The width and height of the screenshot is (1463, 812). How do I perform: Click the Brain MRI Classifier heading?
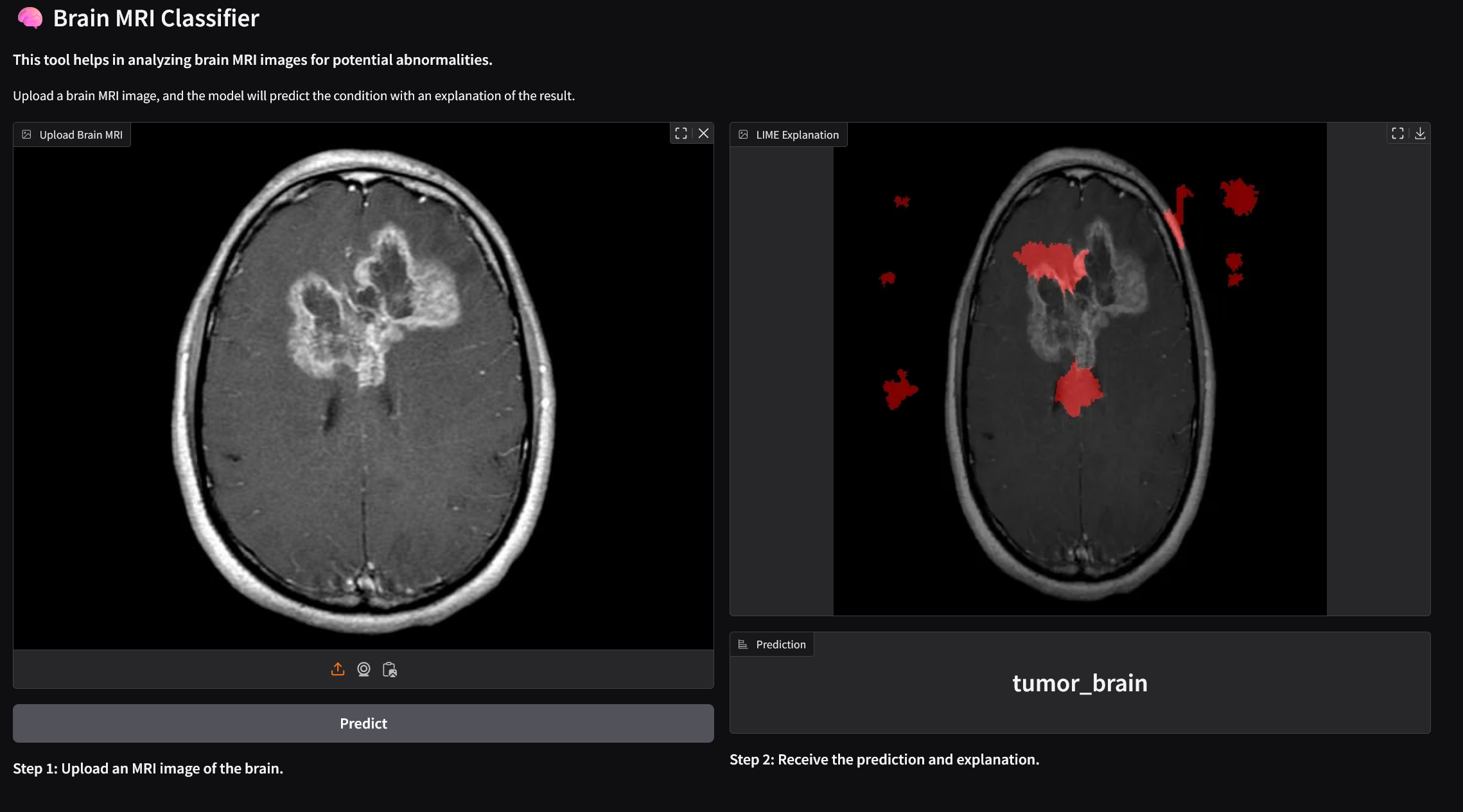coord(156,18)
